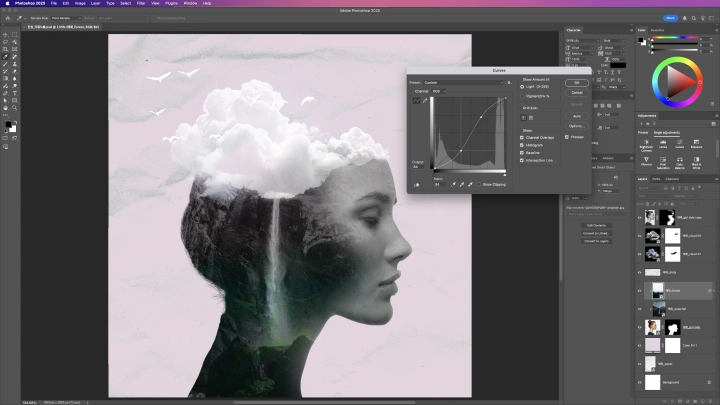Switch to the Swatches tab
Viewport: 720px width, 405px height.
(x=657, y=30)
